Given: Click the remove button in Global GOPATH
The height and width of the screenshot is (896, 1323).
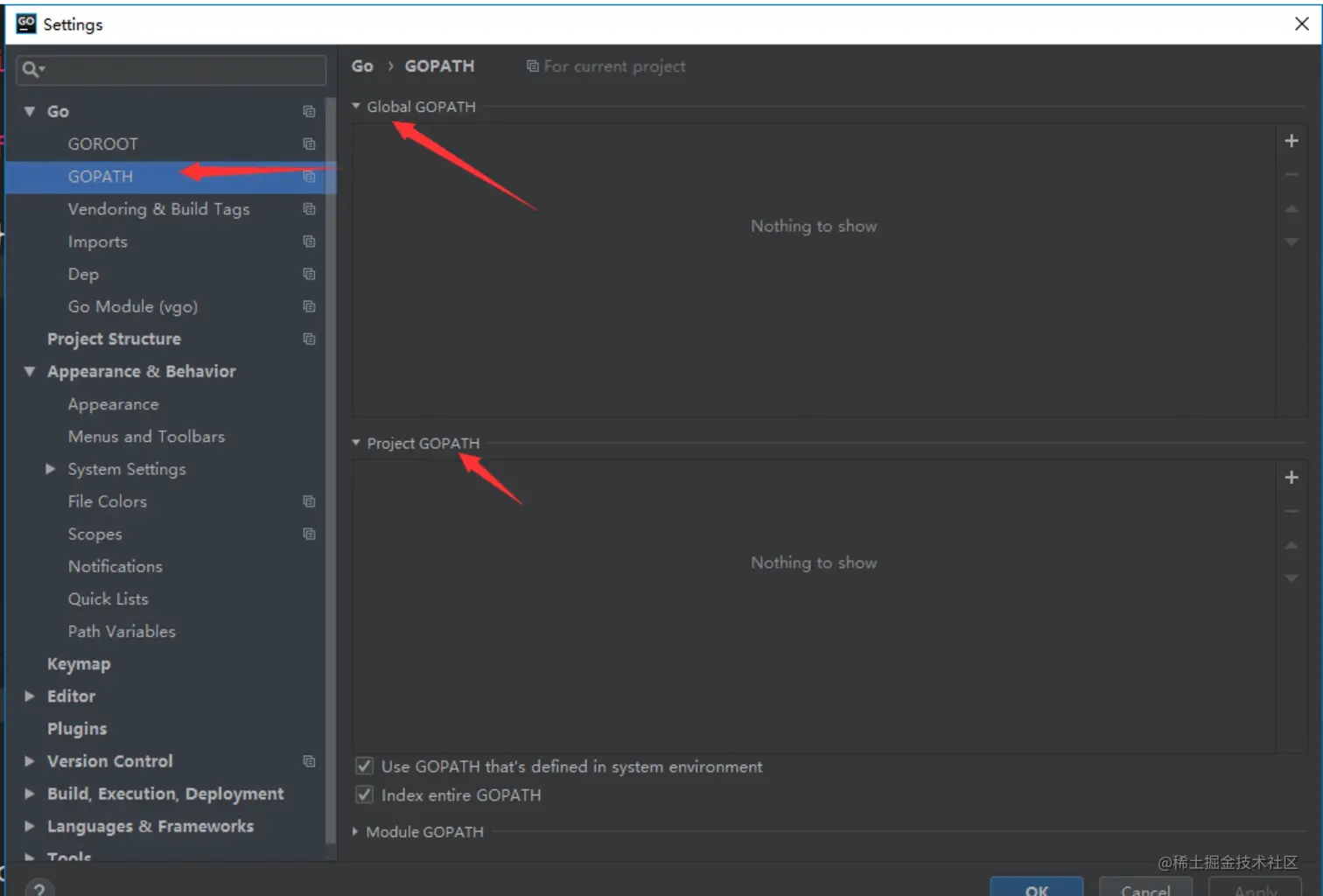Looking at the screenshot, I should coord(1291,175).
